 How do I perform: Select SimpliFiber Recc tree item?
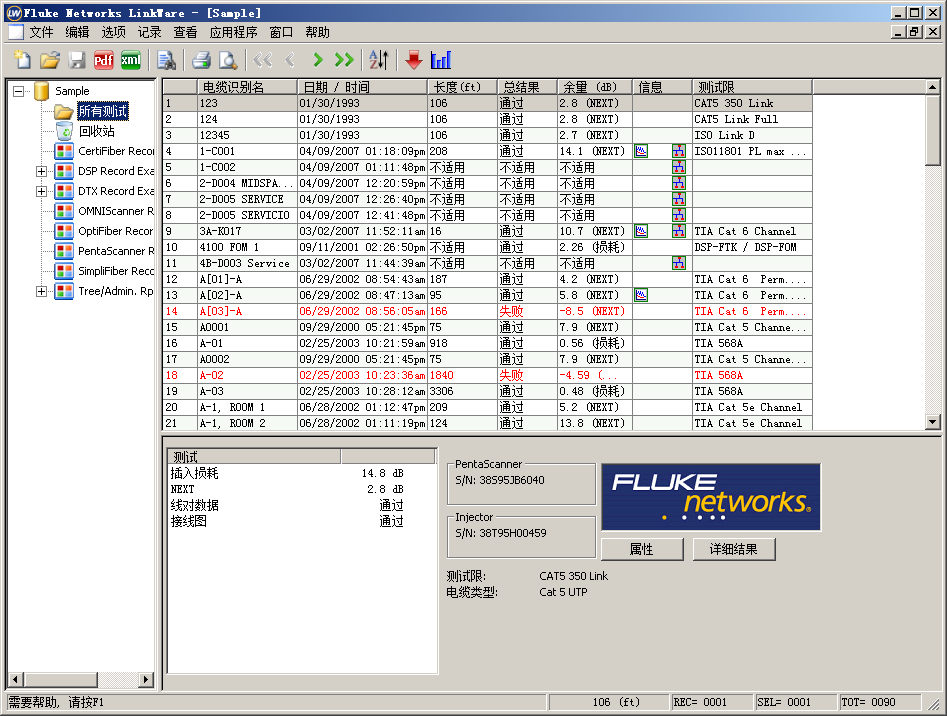point(115,271)
